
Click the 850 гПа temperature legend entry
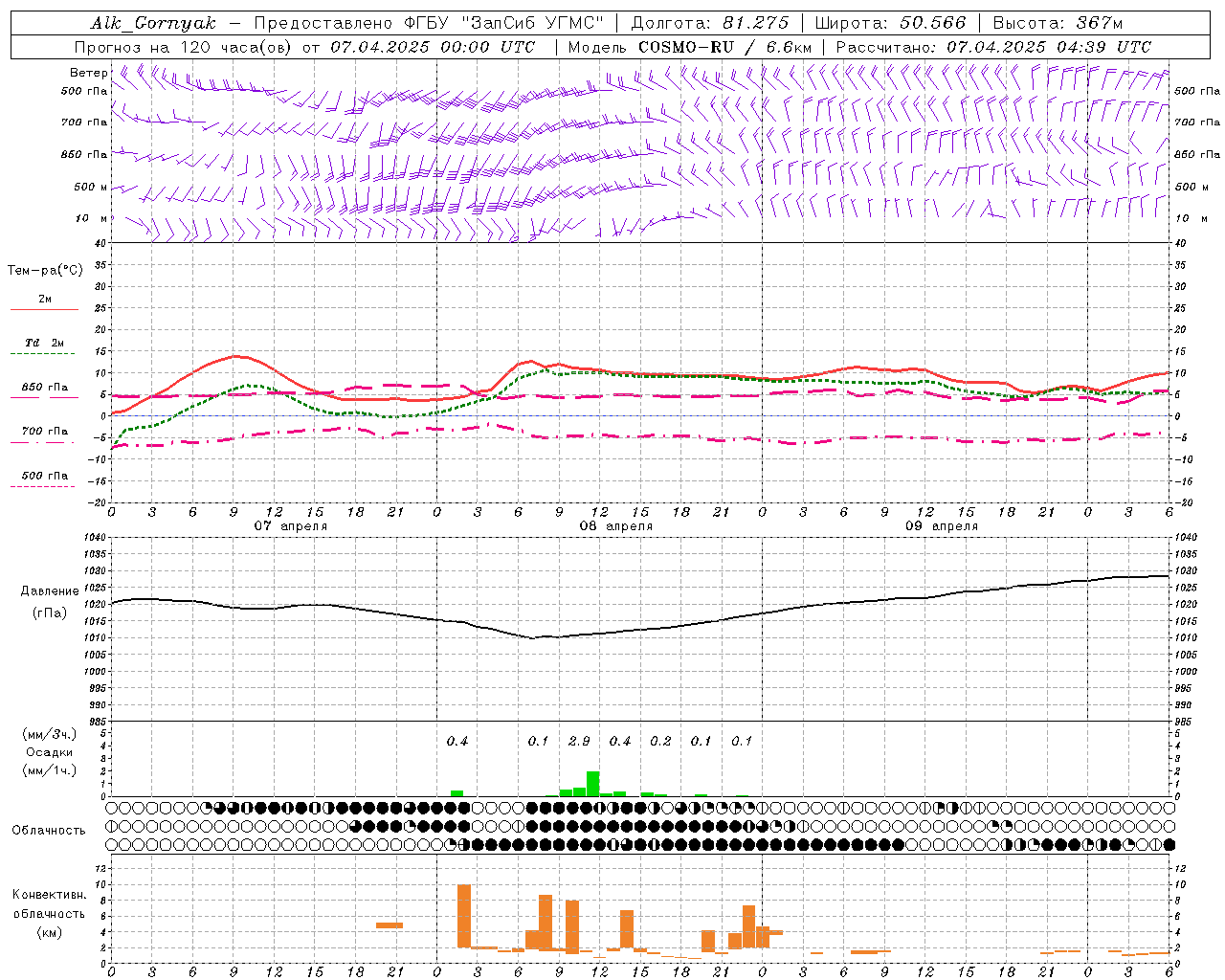(45, 388)
